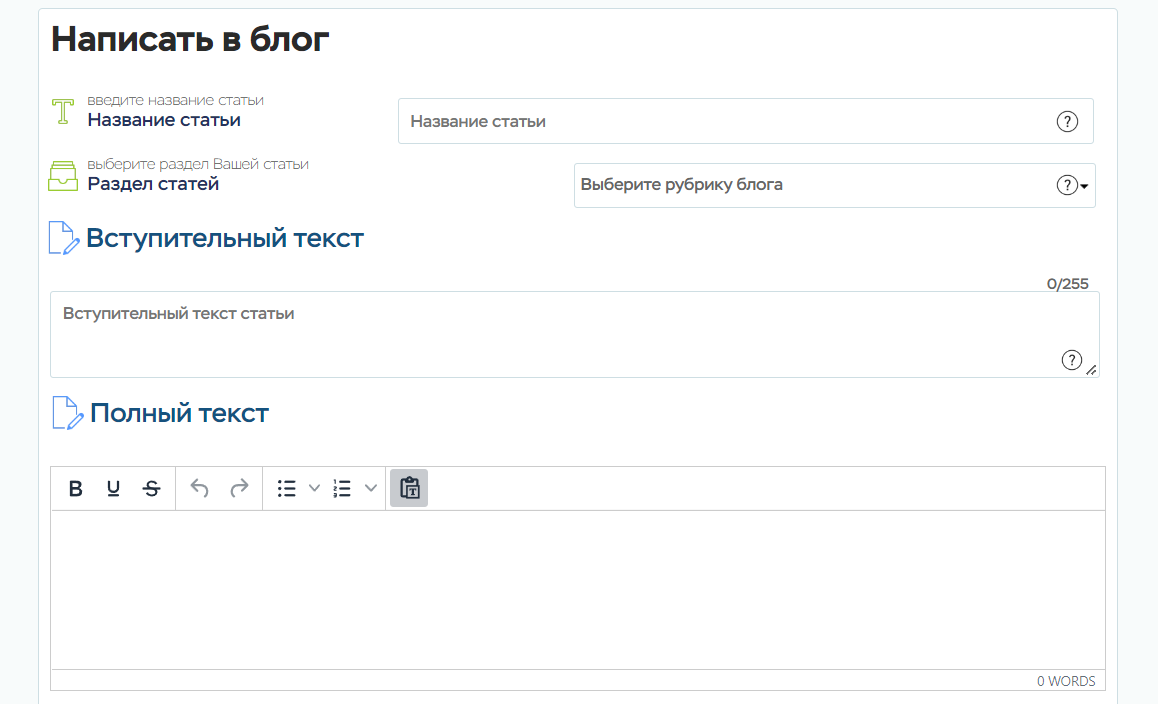Click help icon in the rubric dropdown
1158x704 pixels.
1067,185
